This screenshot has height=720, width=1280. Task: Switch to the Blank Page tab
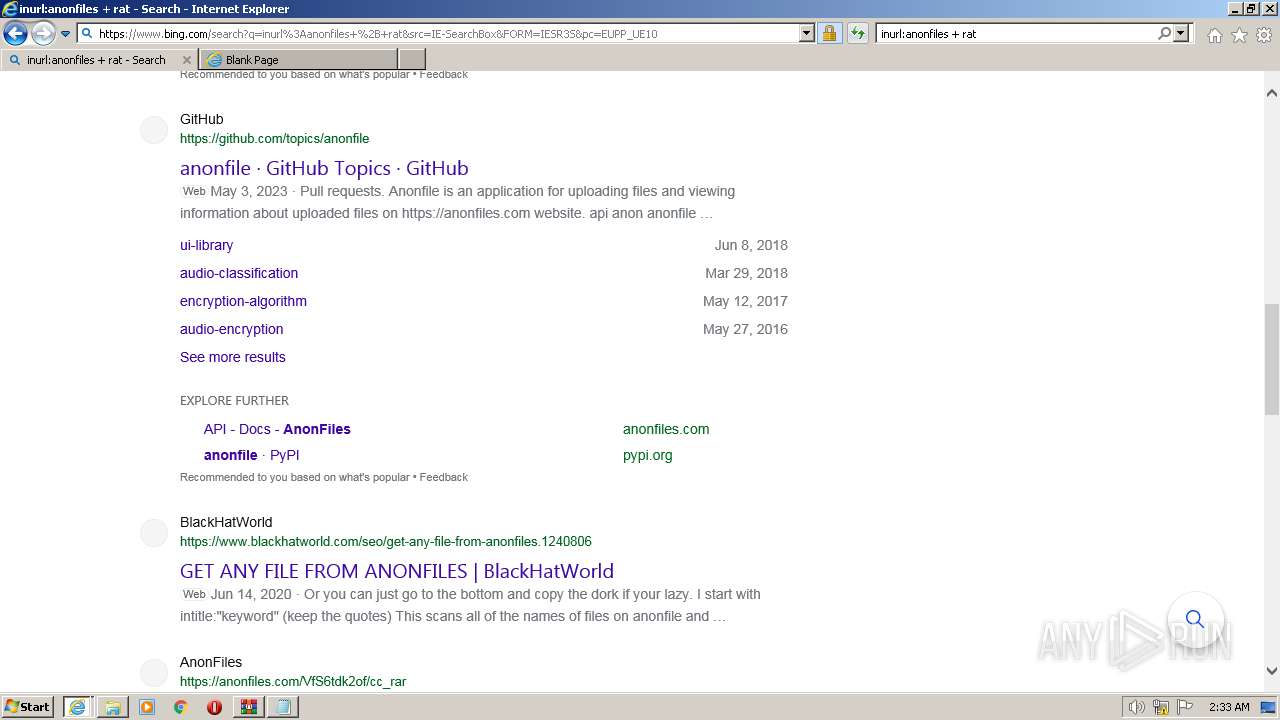coord(298,60)
